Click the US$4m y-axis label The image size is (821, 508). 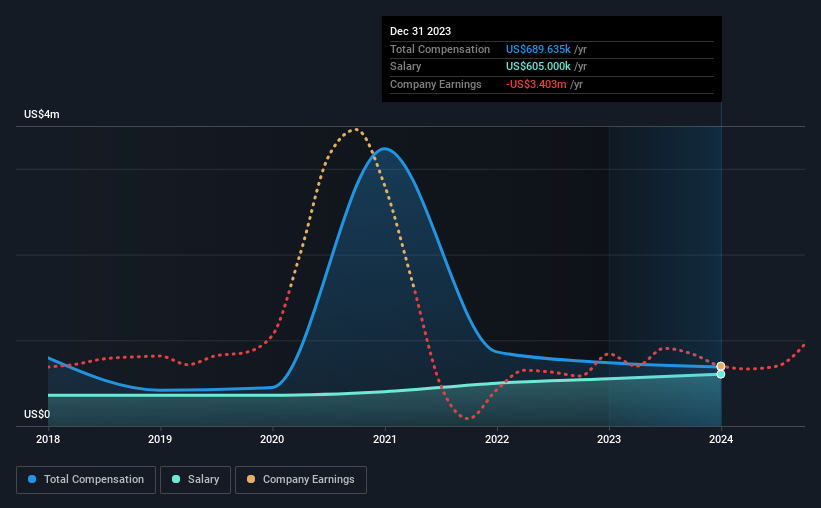coord(42,114)
